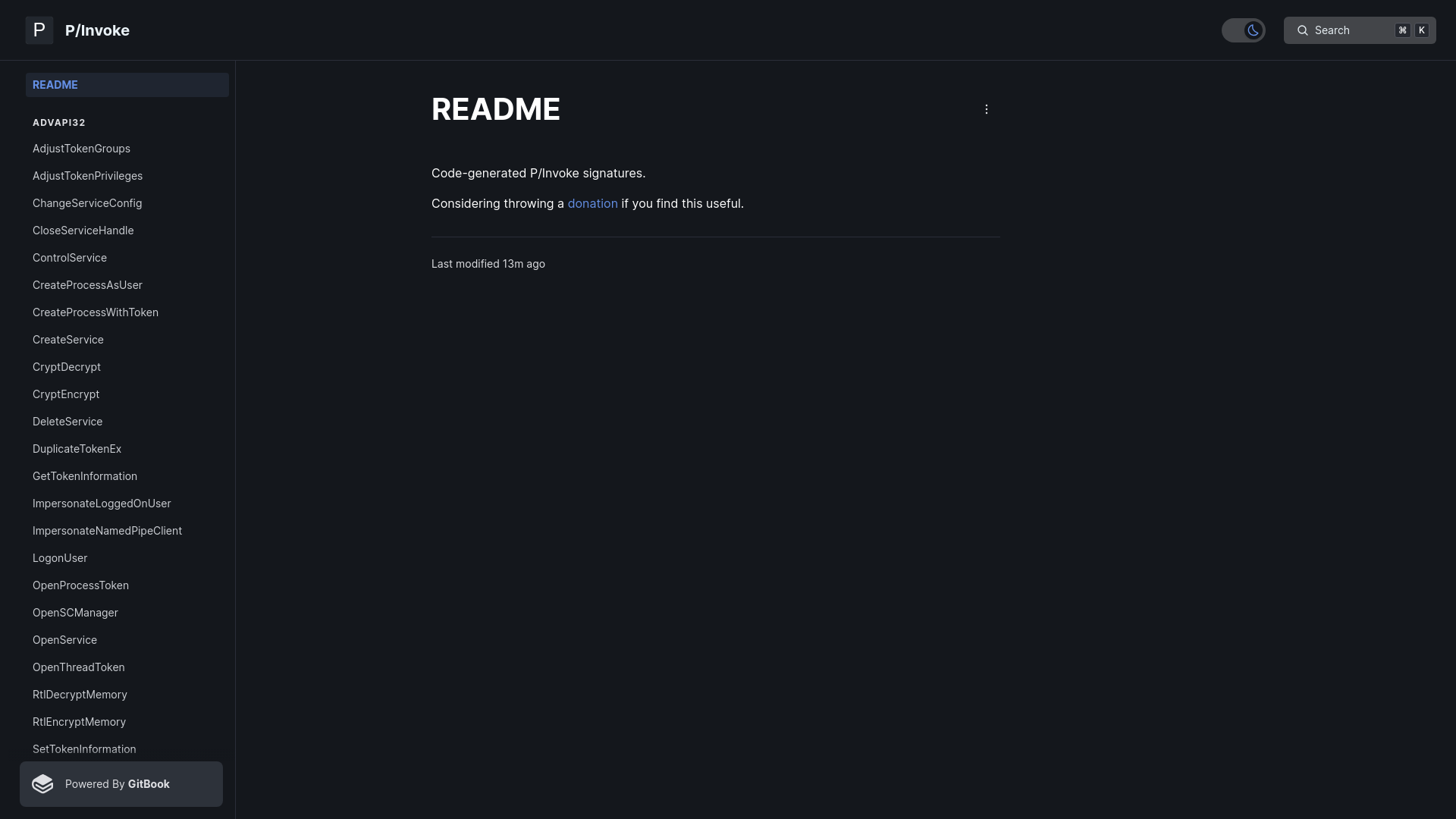Click the search icon
Screen dimensions: 1456x819
pos(1302,30)
